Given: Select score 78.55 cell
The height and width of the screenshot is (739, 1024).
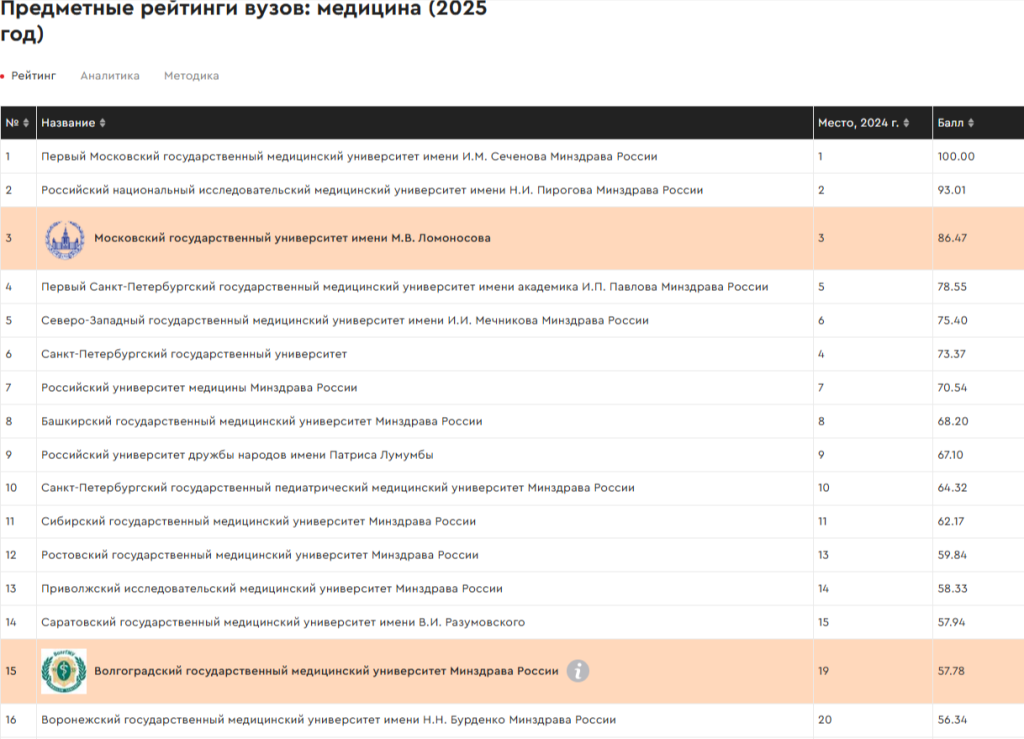Looking at the screenshot, I should 952,287.
